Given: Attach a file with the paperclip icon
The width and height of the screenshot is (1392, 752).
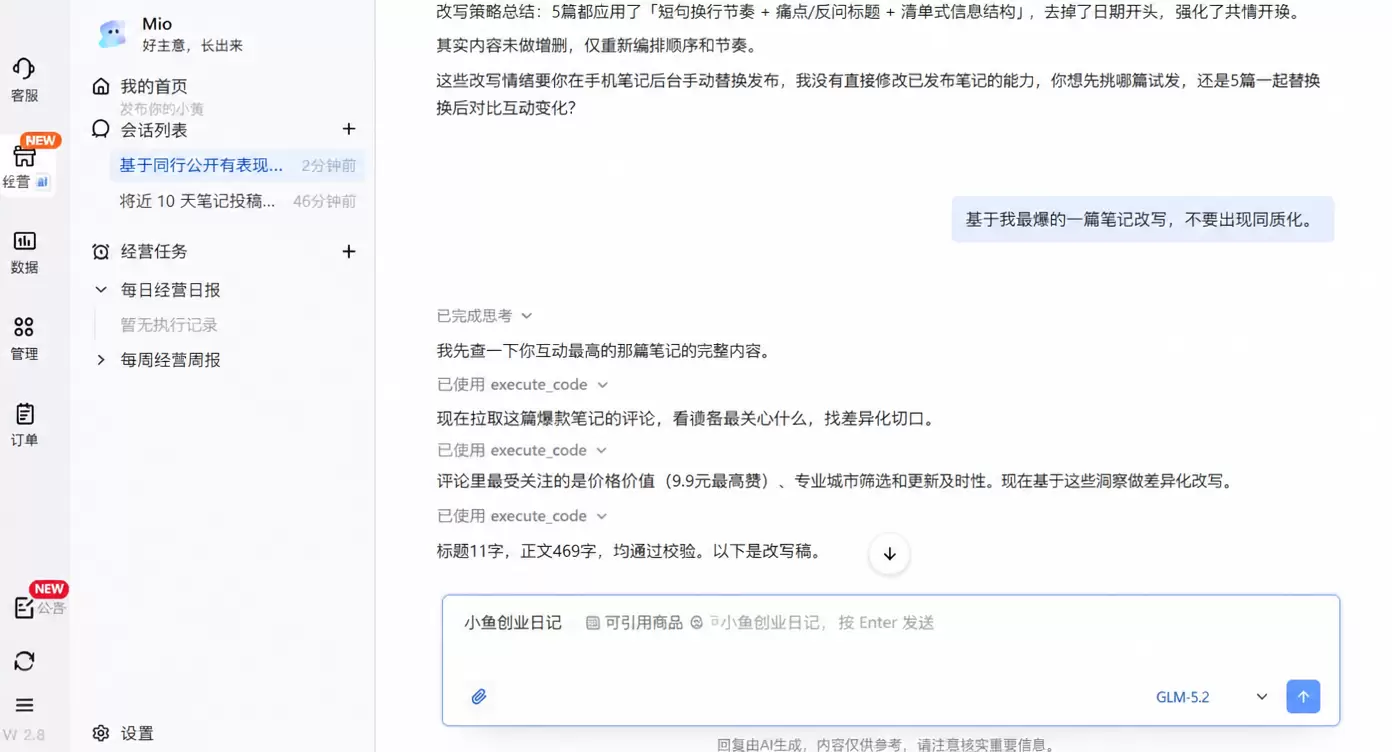Looking at the screenshot, I should [x=479, y=697].
